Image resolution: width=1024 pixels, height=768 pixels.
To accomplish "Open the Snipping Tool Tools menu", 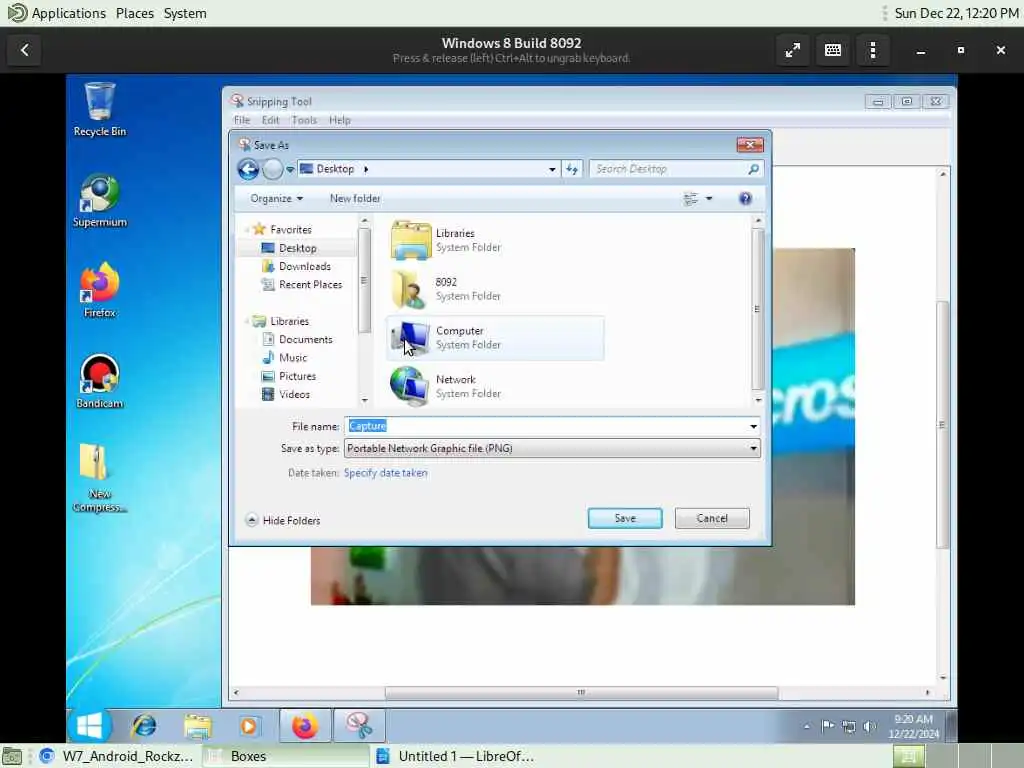I will pos(304,120).
